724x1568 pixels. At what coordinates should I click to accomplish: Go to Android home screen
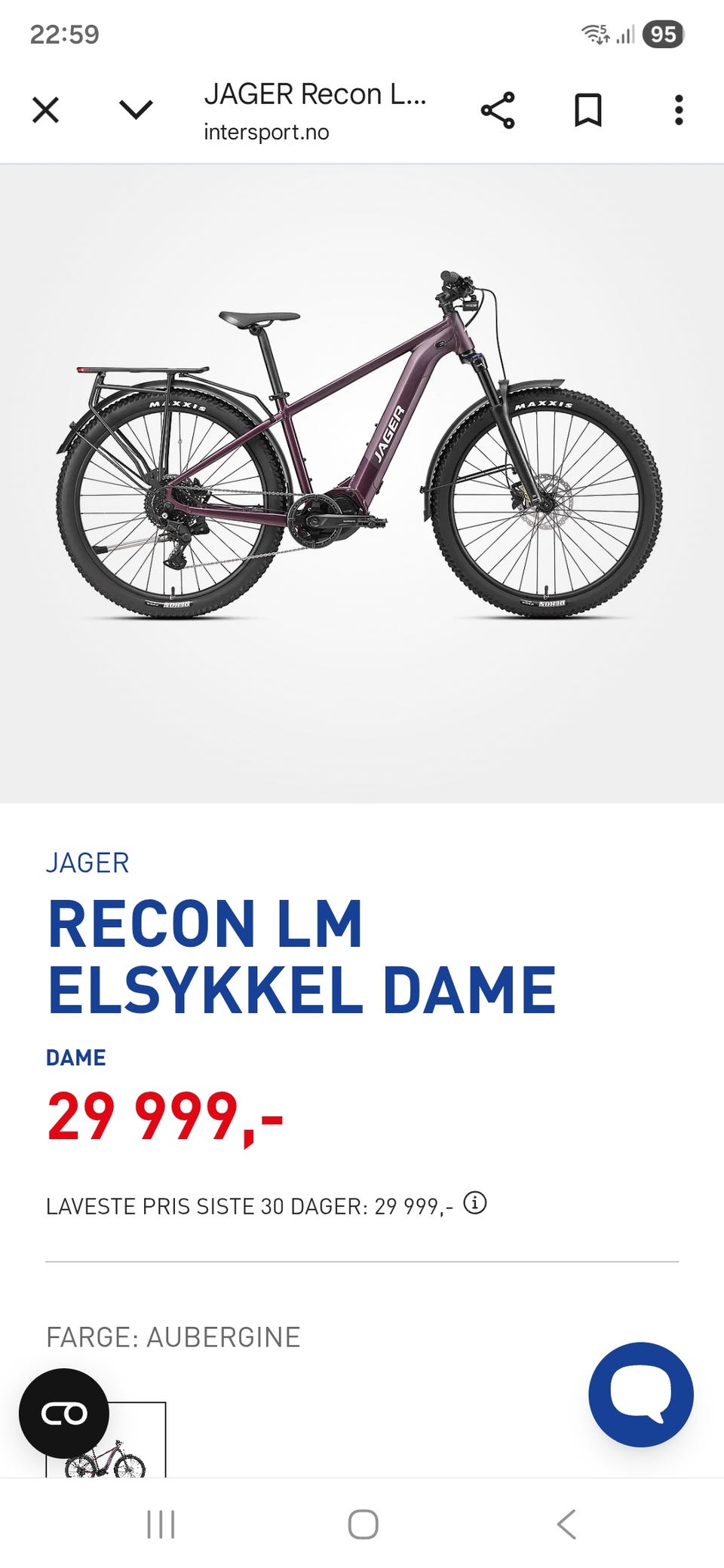[363, 1524]
